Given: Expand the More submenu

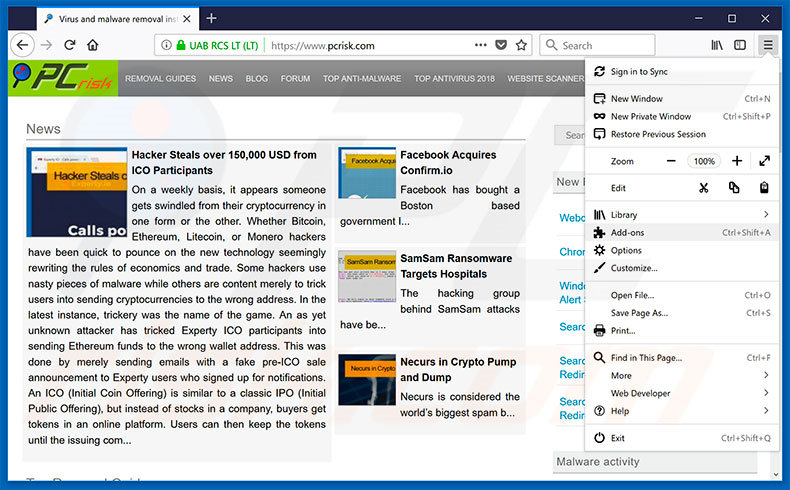Looking at the screenshot, I should (x=682, y=376).
